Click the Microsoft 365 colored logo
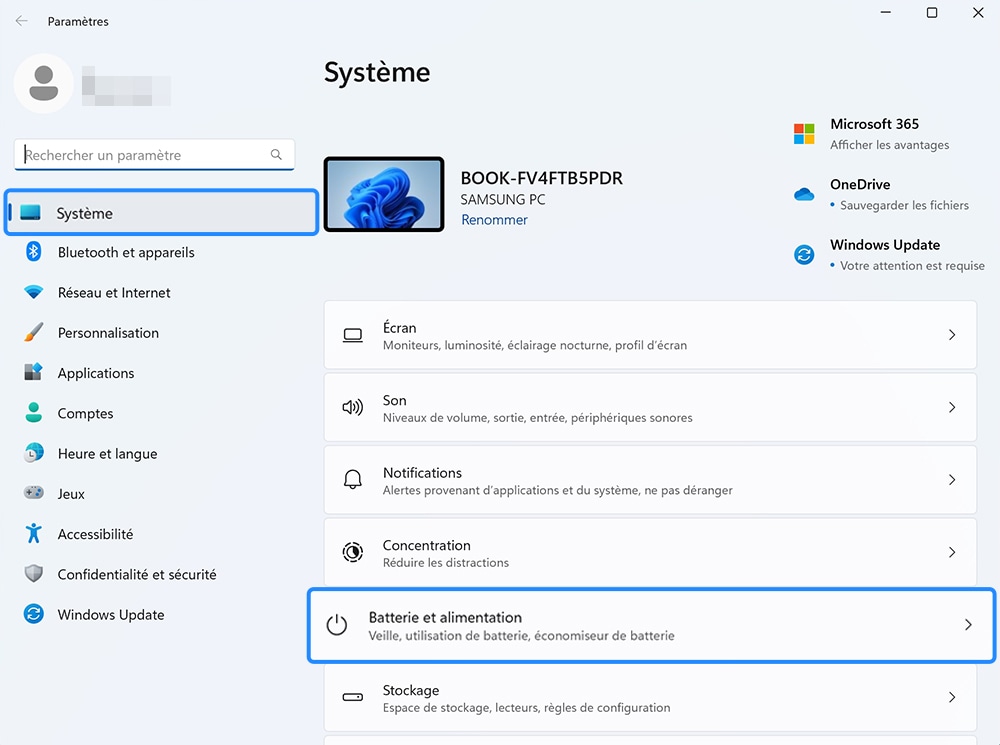Image resolution: width=1000 pixels, height=745 pixels. (804, 134)
